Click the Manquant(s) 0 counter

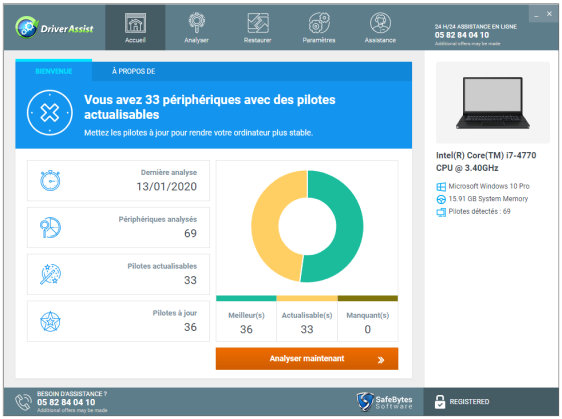coord(367,322)
